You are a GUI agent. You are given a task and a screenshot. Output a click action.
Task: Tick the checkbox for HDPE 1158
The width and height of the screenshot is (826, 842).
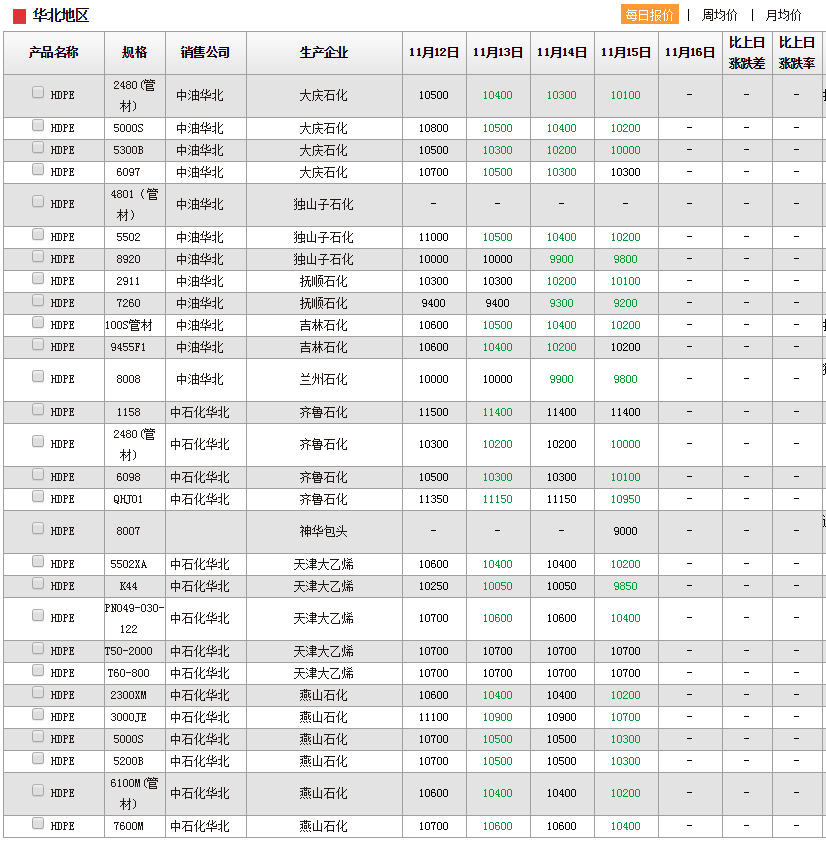point(38,409)
